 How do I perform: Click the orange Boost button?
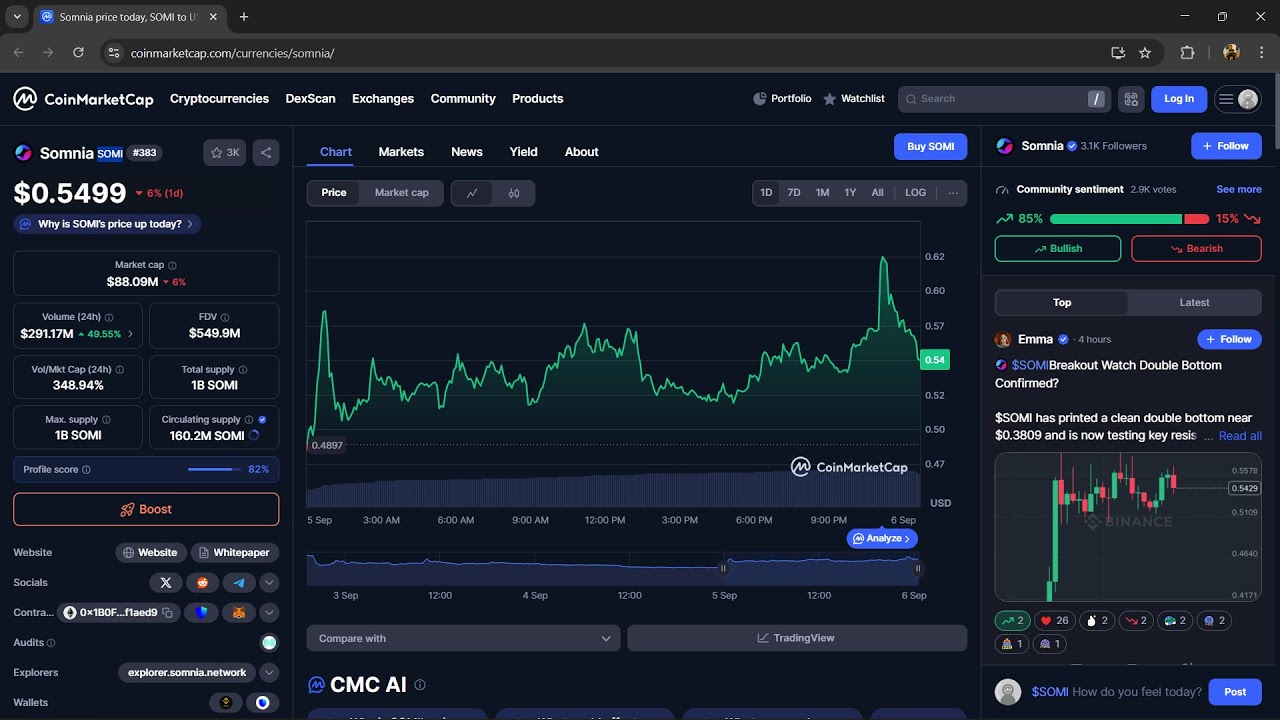pyautogui.click(x=146, y=509)
